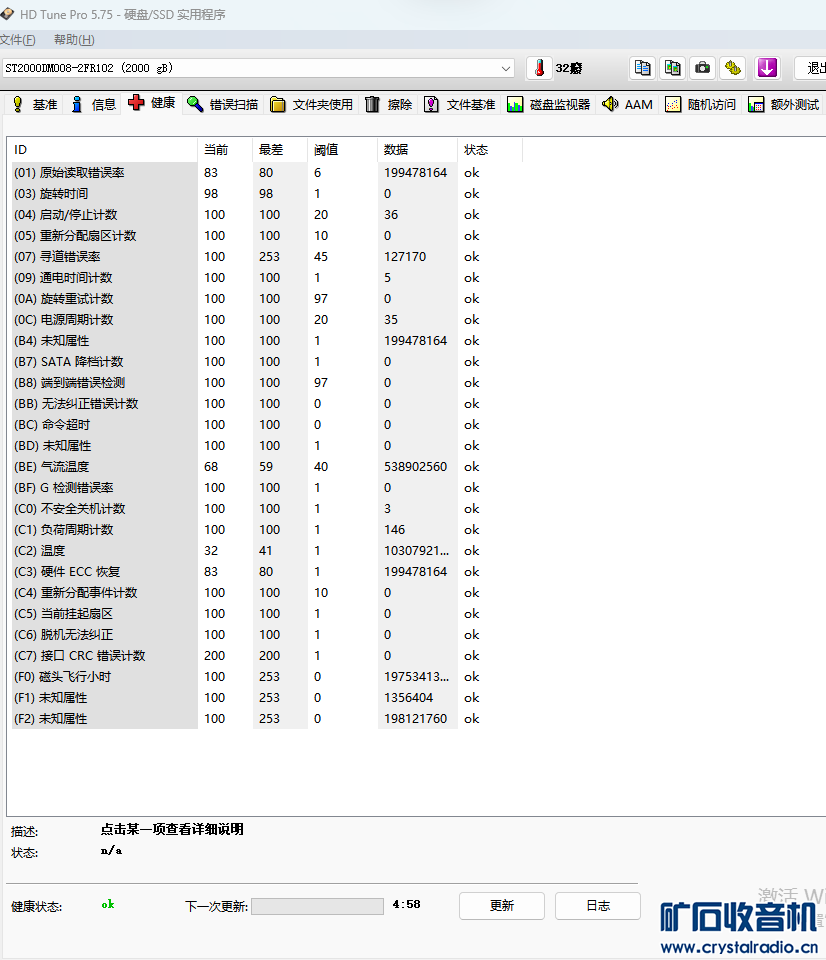Click the red cross icon of 健康 tab
The height and width of the screenshot is (960, 826).
pyautogui.click(x=136, y=103)
